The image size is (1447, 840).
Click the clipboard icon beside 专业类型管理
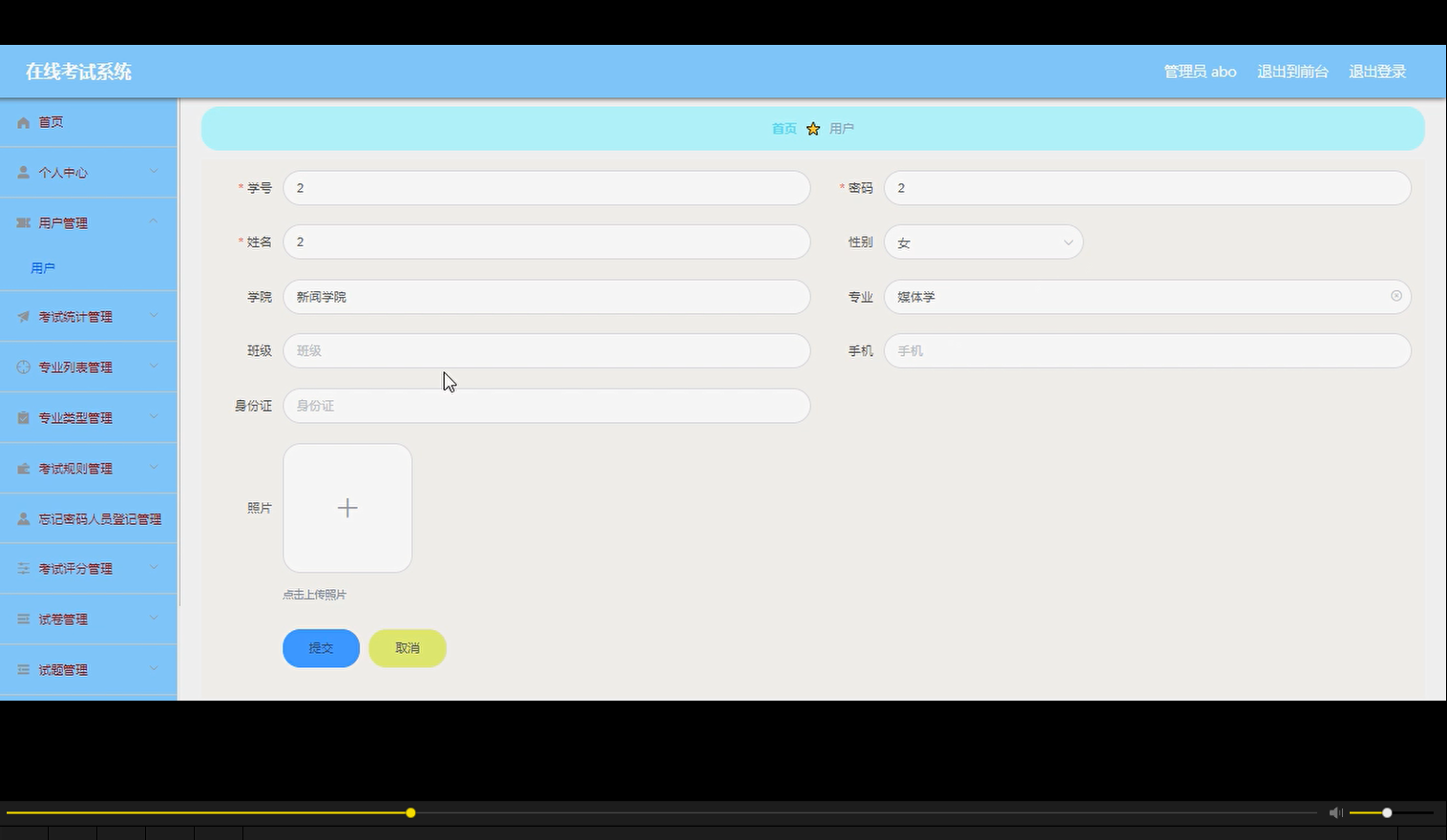24,418
